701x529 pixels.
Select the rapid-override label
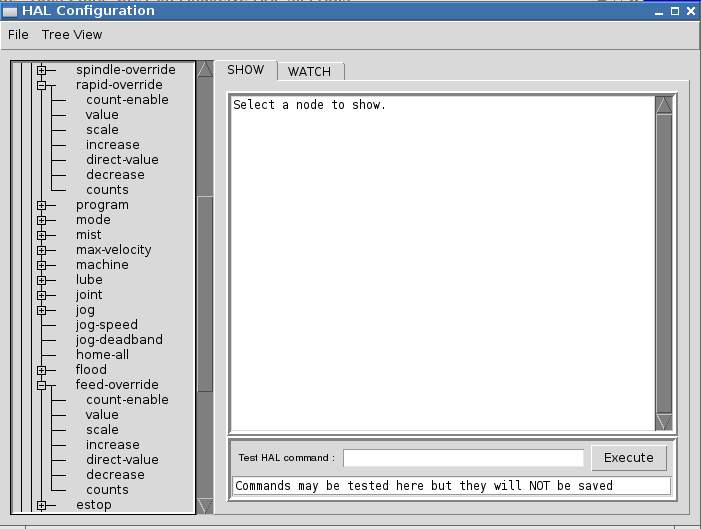119,85
